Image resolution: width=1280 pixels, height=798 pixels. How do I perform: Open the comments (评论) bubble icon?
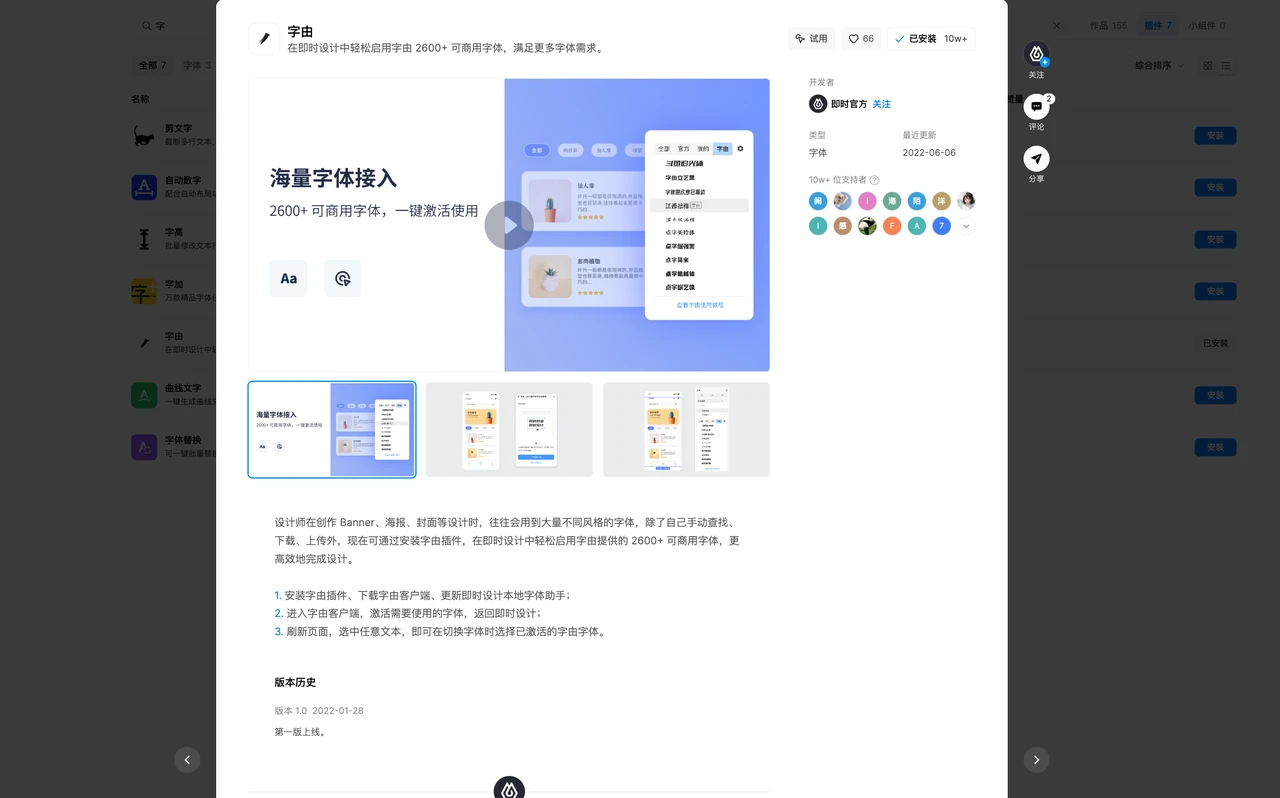coord(1036,107)
